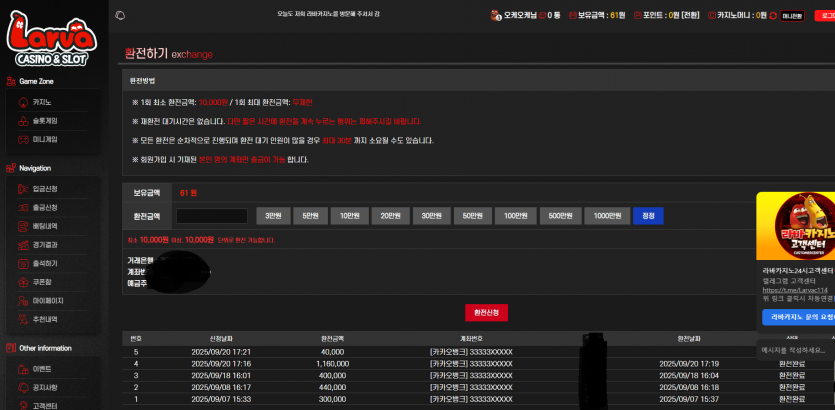The width and height of the screenshot is (835, 410).
Task: Open 입금신청 in the Navigation menu
Action: click(x=45, y=189)
